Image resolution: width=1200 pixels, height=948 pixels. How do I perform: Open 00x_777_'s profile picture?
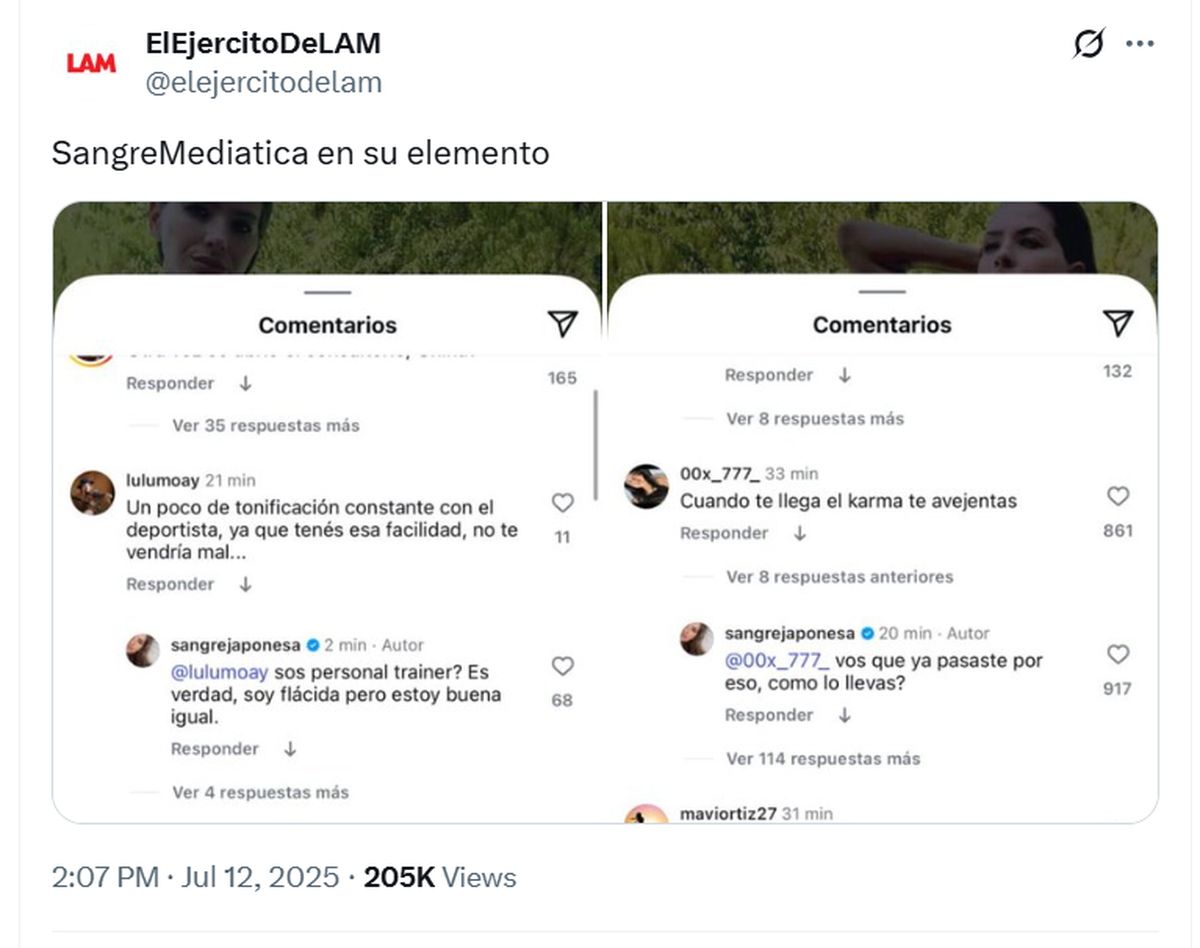(x=646, y=486)
